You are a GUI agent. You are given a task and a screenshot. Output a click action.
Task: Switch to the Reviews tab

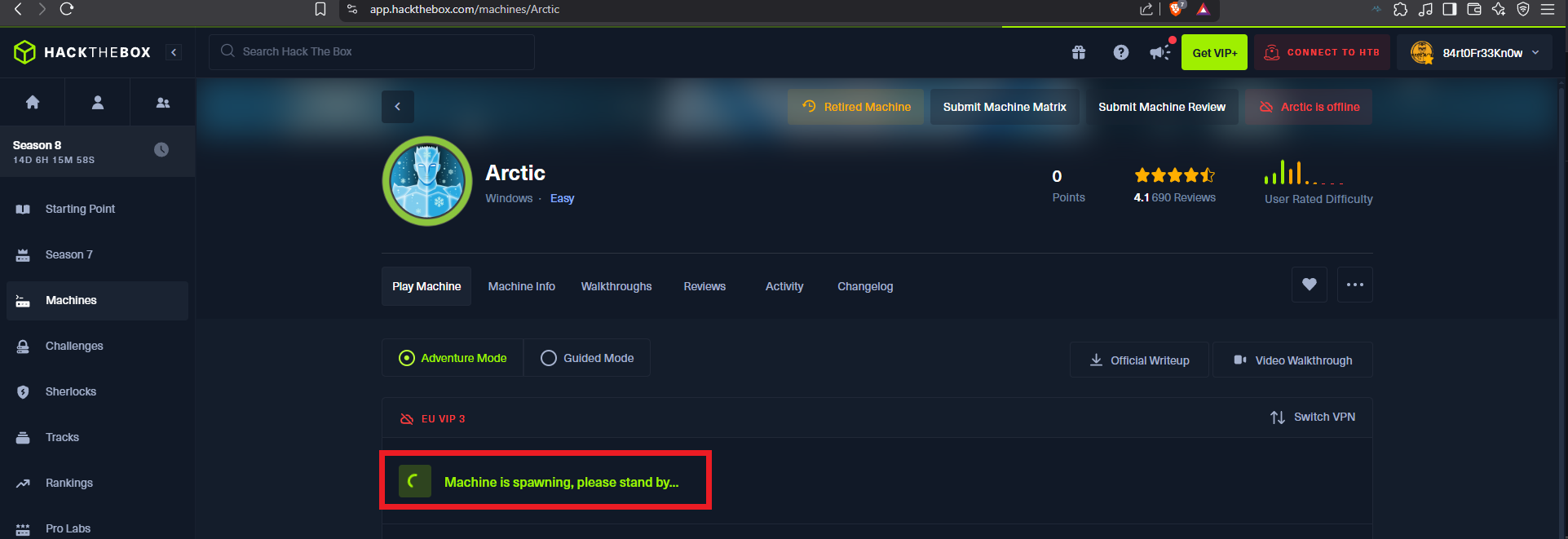[x=704, y=286]
